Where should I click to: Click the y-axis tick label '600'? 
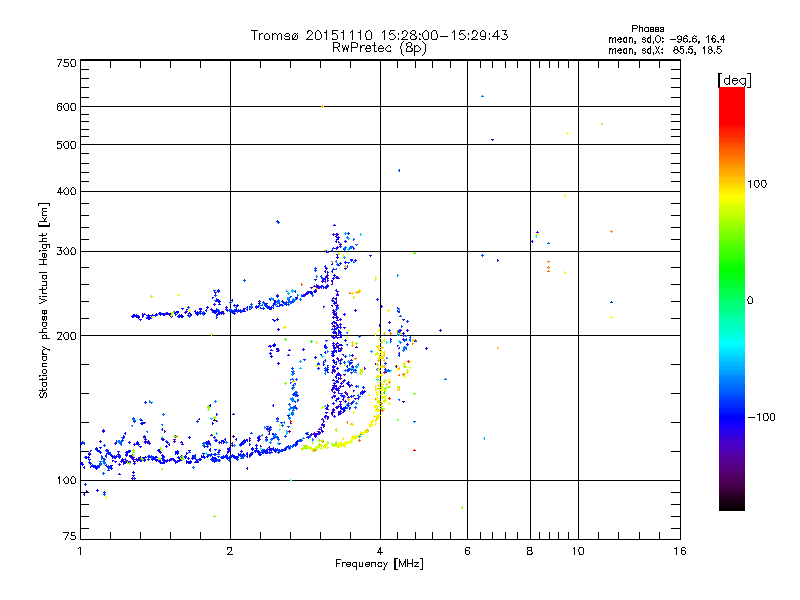click(x=66, y=107)
